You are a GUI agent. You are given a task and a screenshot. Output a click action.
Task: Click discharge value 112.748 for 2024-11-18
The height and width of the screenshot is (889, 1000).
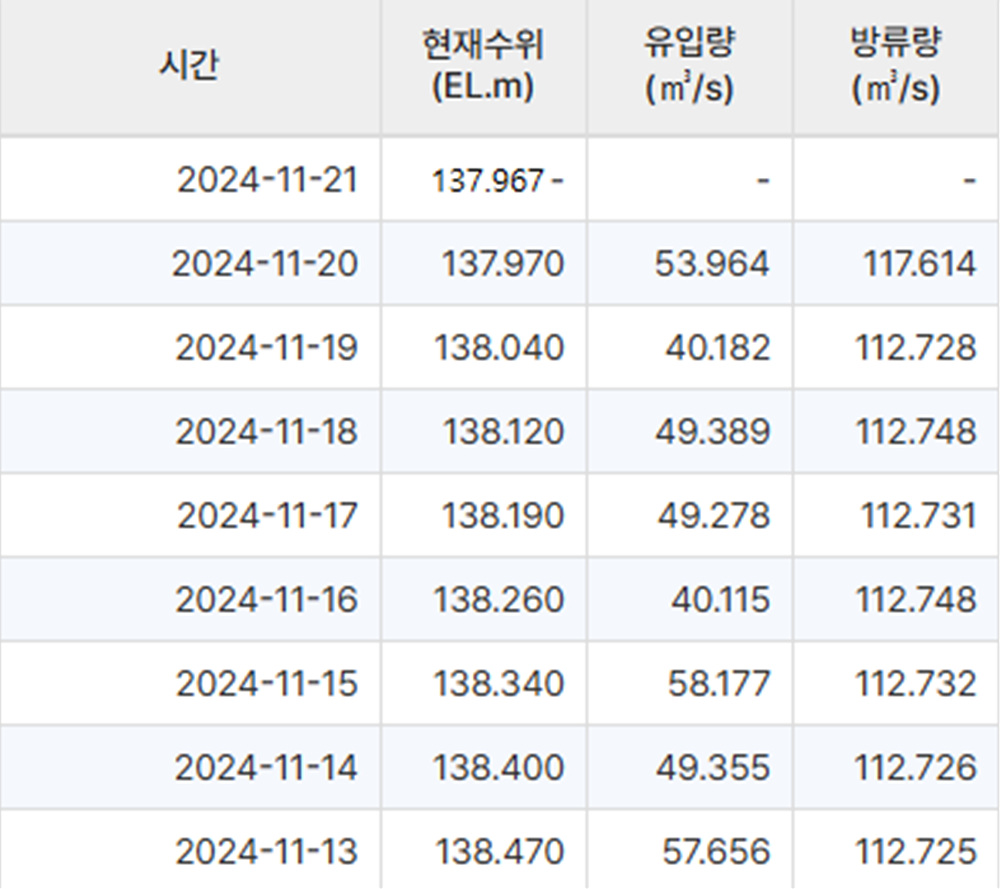tap(916, 432)
